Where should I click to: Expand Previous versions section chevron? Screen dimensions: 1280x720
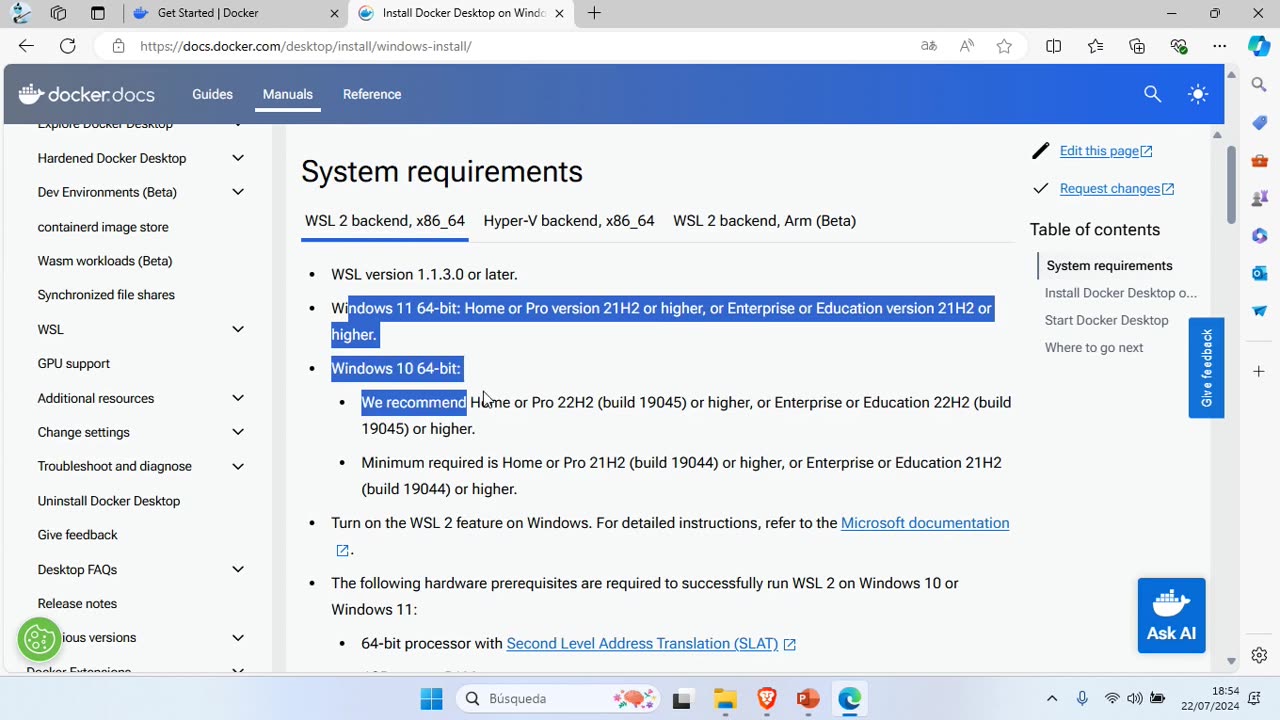[238, 637]
